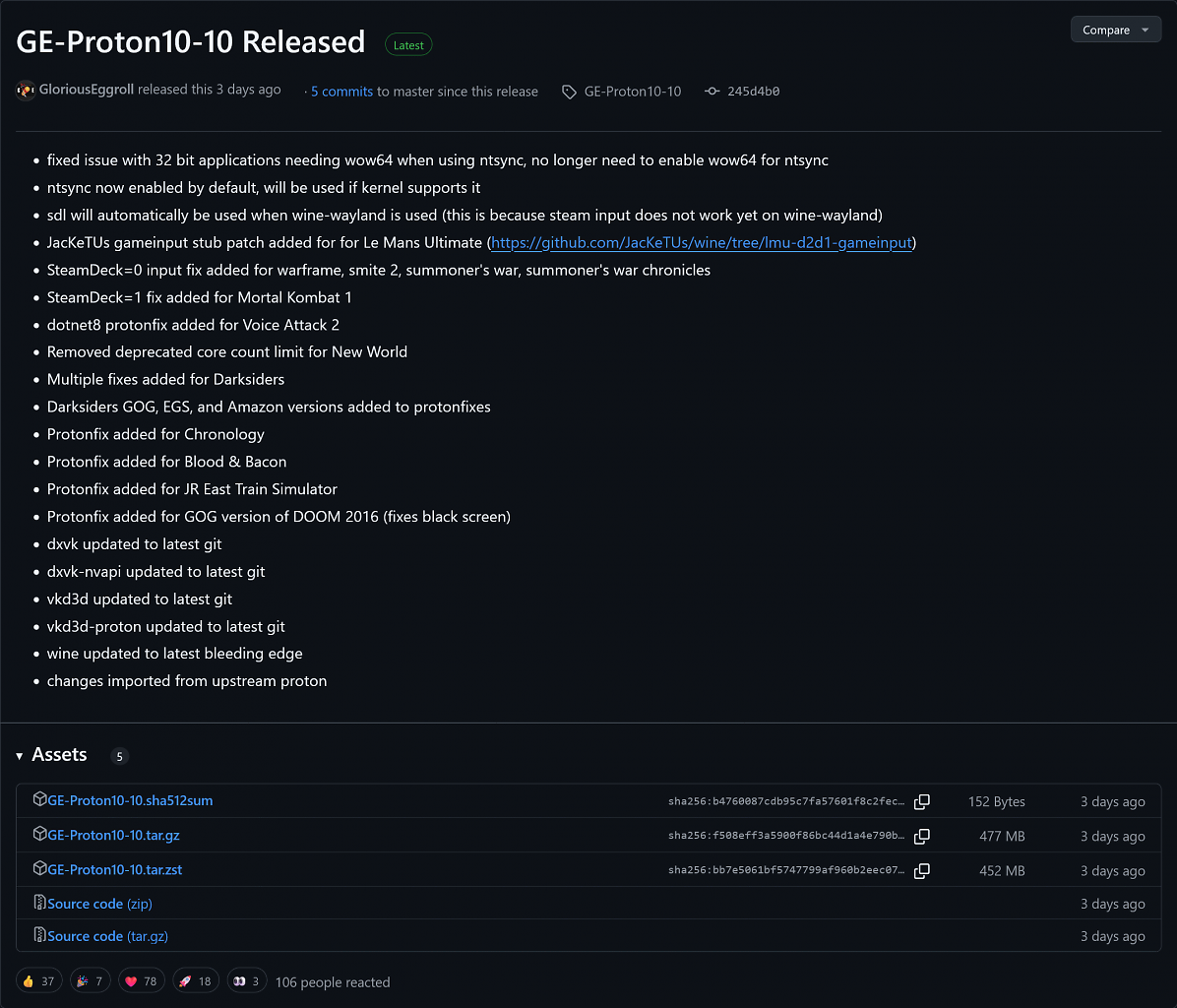1177x1008 pixels.
Task: Download GE-Proton10-10.tar.gz
Action: coord(113,836)
